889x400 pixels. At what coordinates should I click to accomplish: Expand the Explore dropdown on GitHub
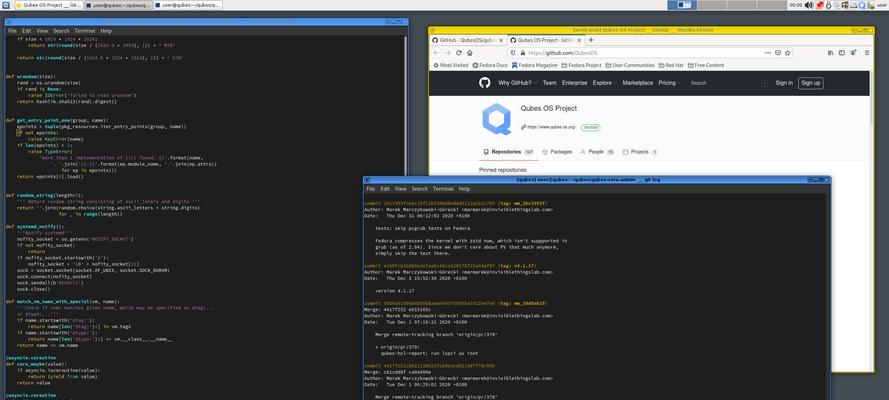604,83
